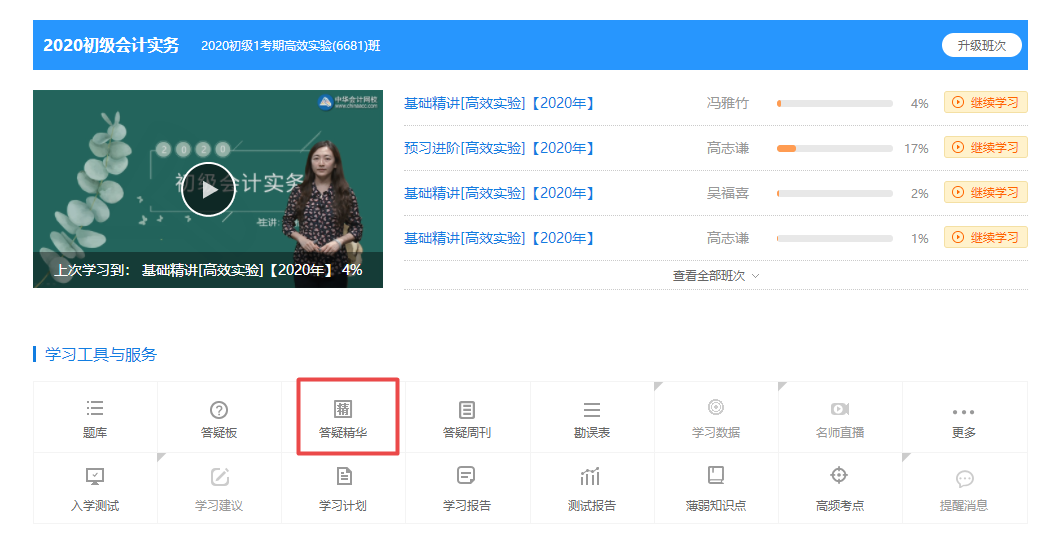Viewport: 1048px width, 538px height.
Task: Continue learning 冯雅竹's 基础精讲 course
Action: click(985, 102)
